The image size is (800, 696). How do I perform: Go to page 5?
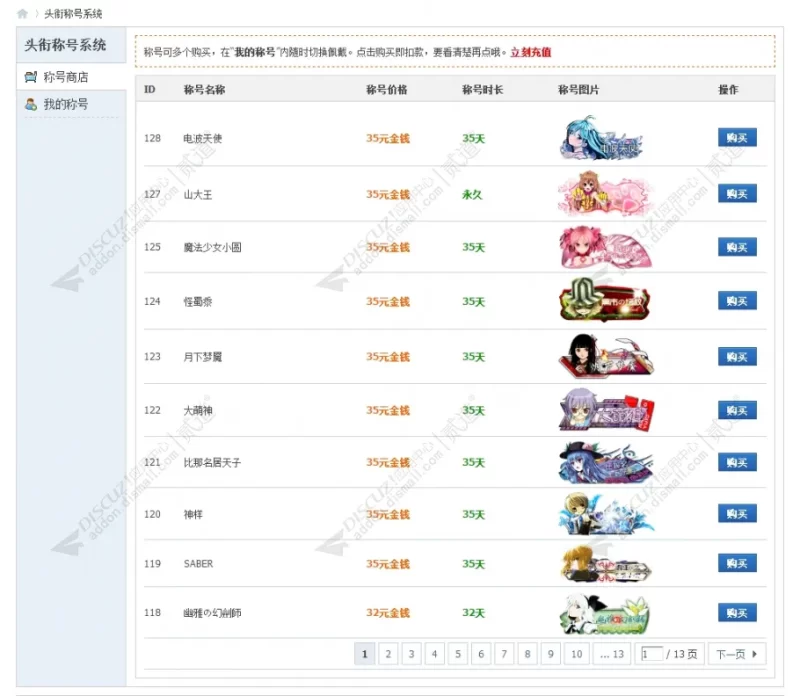click(x=458, y=654)
